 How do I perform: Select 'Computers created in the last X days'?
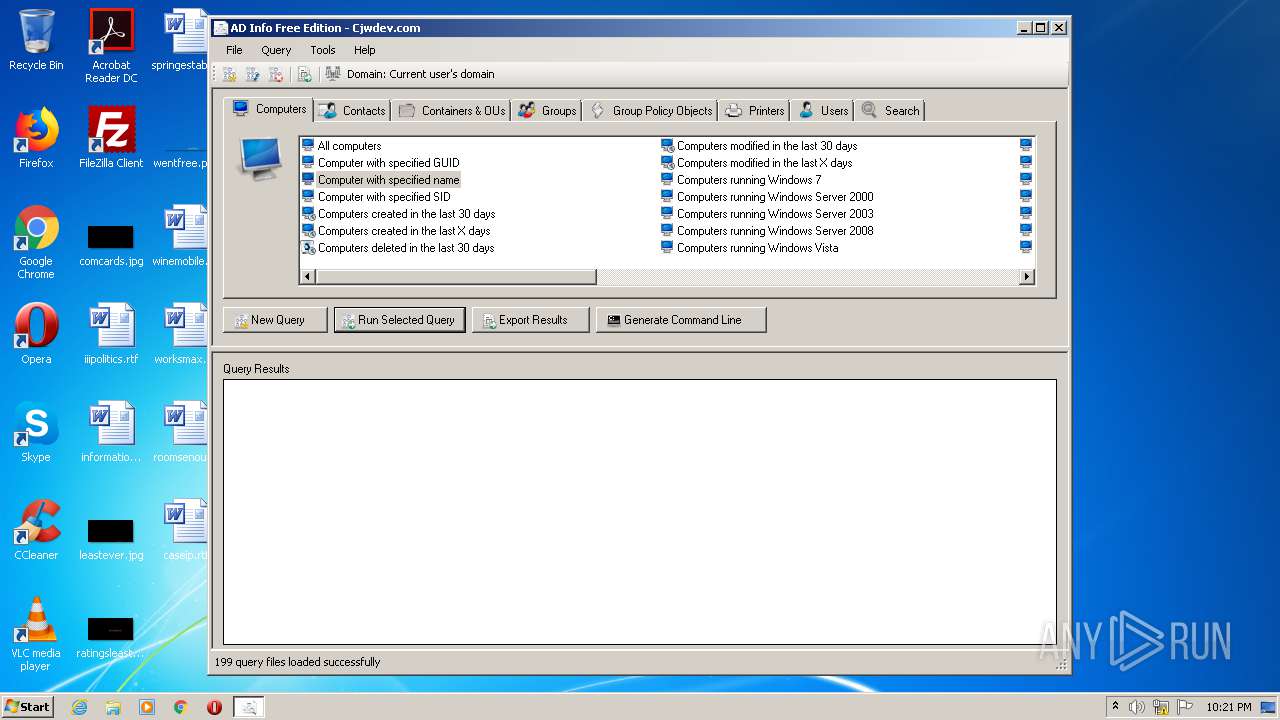(396, 231)
